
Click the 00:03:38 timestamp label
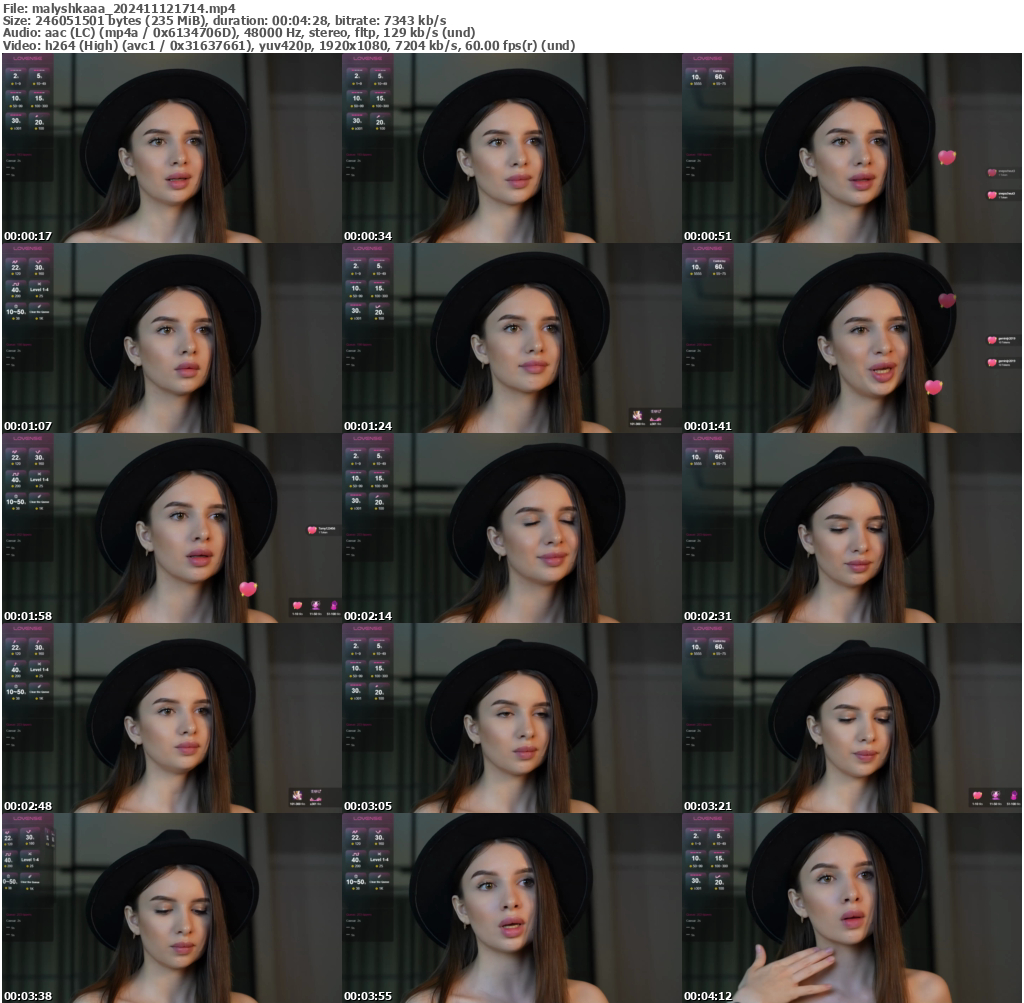(27, 995)
